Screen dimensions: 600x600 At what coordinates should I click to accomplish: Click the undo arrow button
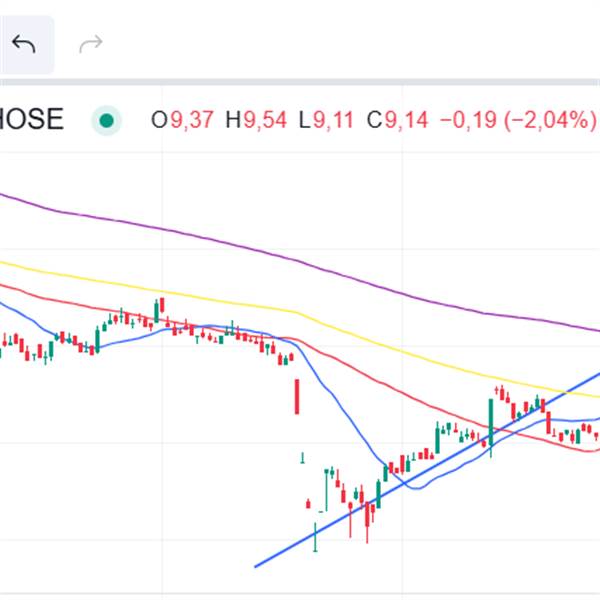pos(24,44)
